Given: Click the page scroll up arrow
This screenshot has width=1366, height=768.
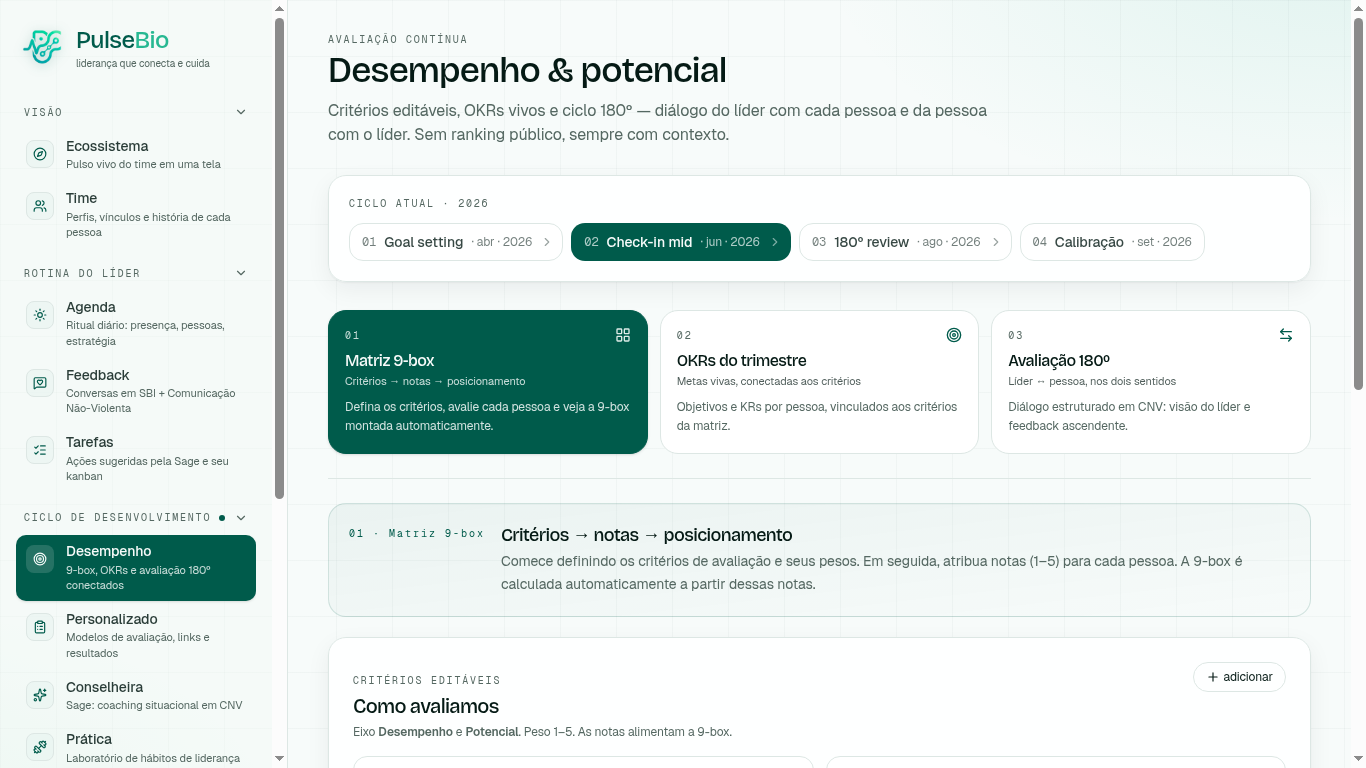Looking at the screenshot, I should pyautogui.click(x=1358, y=8).
